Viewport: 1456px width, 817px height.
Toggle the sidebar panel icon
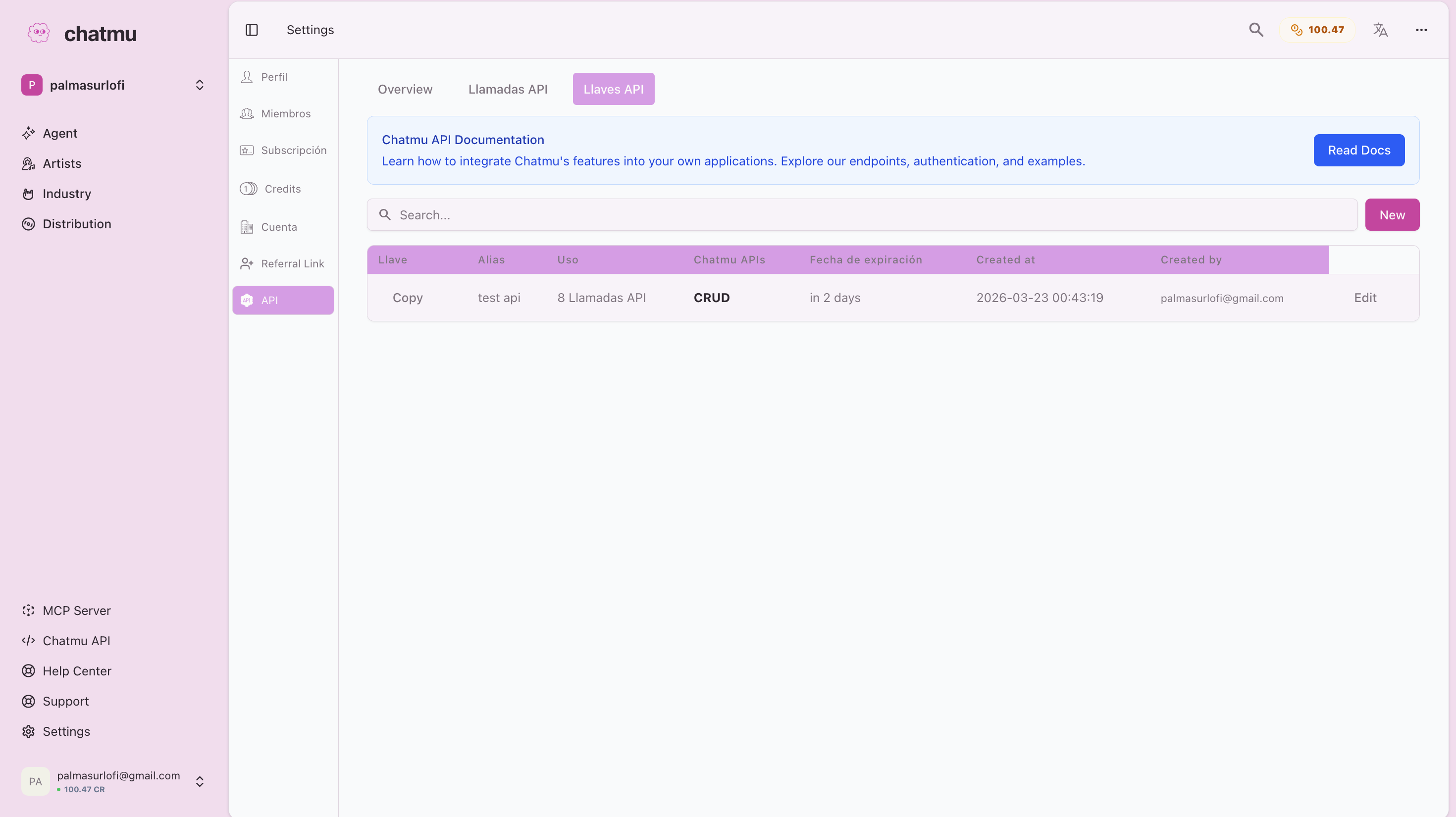click(252, 30)
